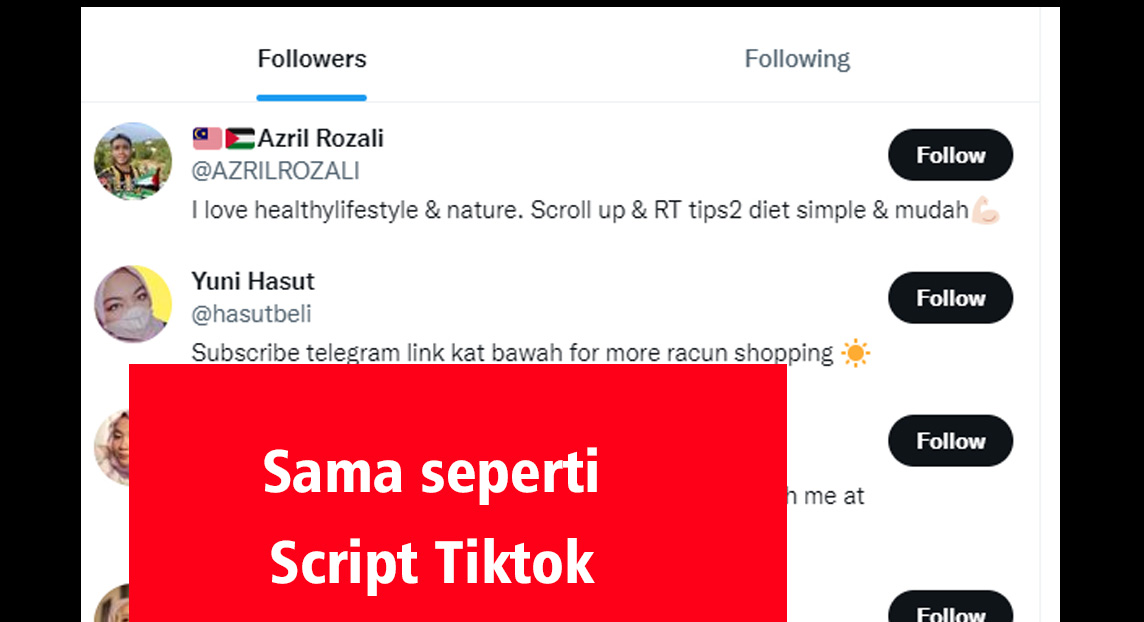Switch to the Followers tab

pos(312,58)
